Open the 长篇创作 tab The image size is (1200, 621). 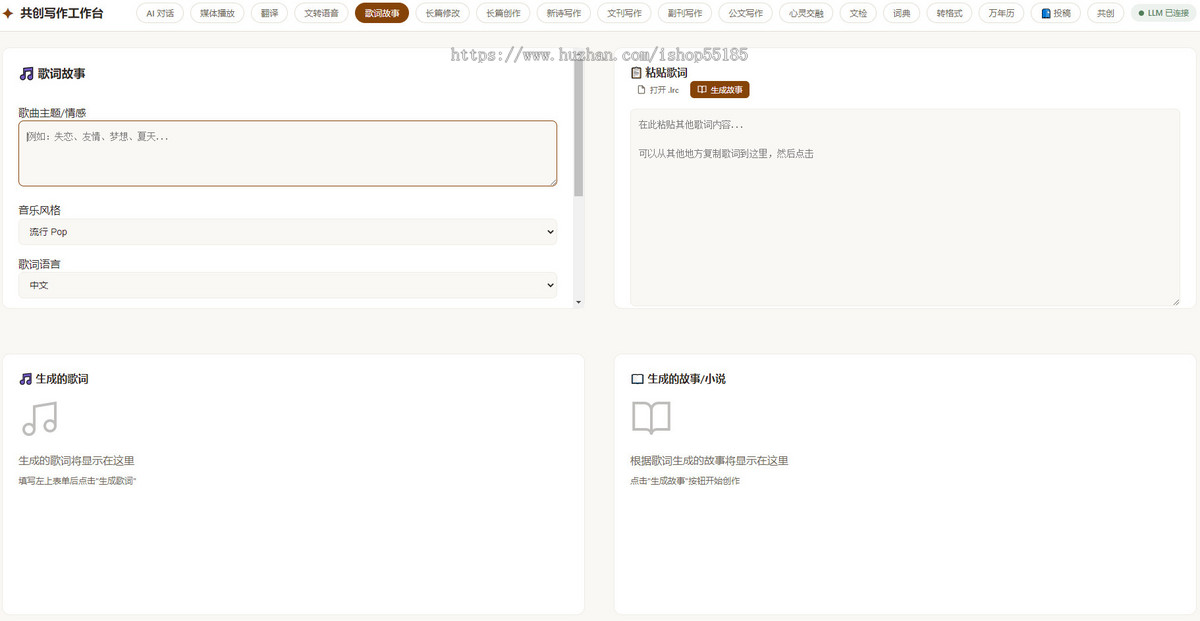503,14
